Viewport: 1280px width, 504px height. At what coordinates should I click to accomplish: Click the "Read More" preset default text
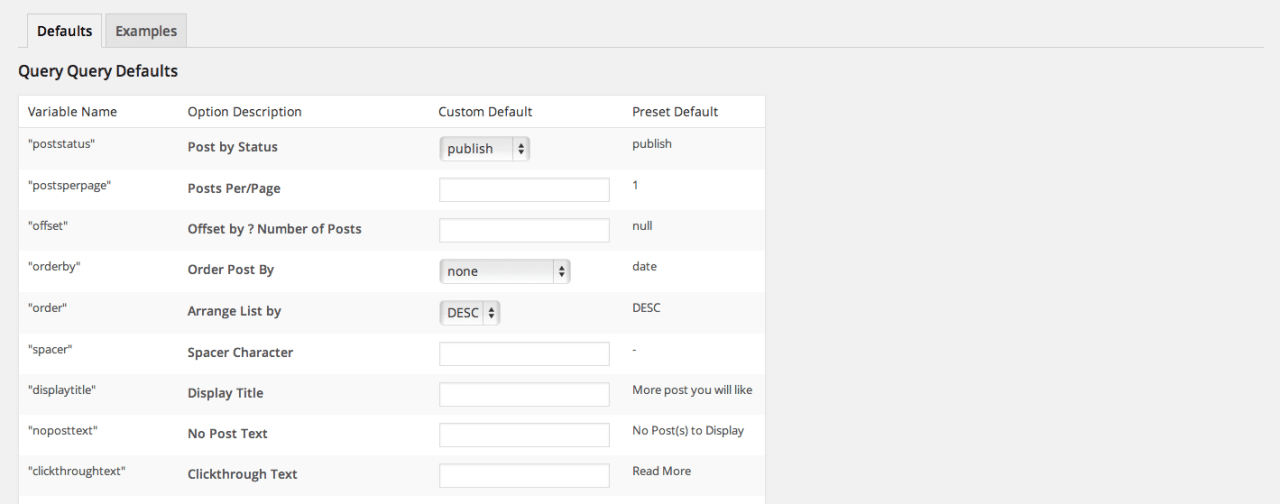click(661, 471)
